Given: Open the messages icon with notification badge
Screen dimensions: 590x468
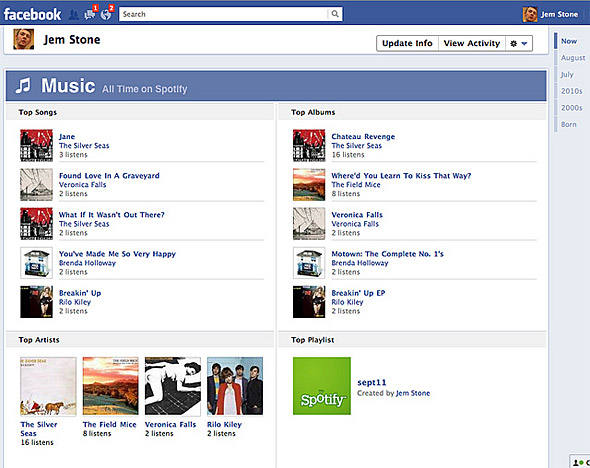Looking at the screenshot, I should pos(90,14).
